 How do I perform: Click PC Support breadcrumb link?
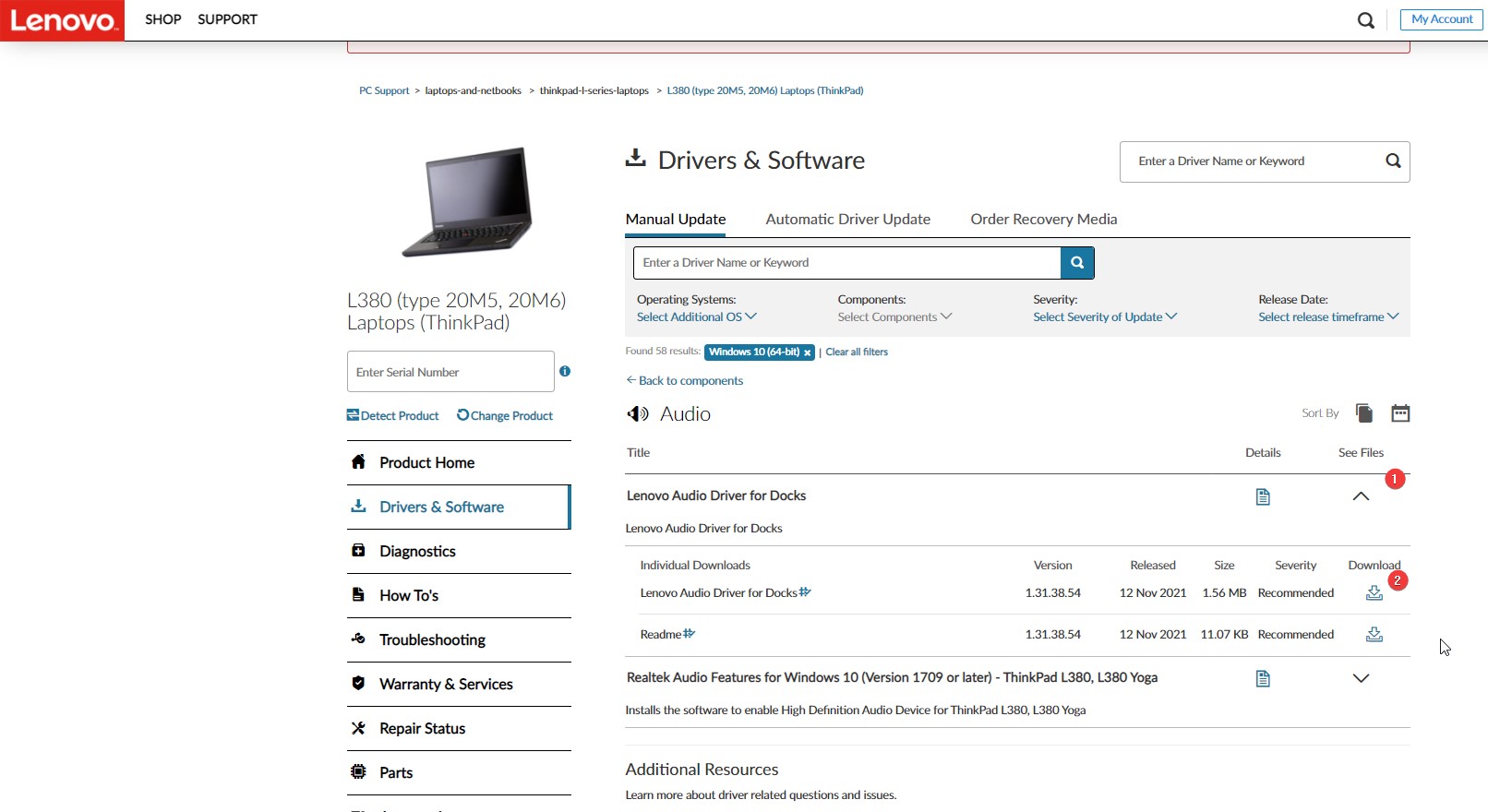384,90
